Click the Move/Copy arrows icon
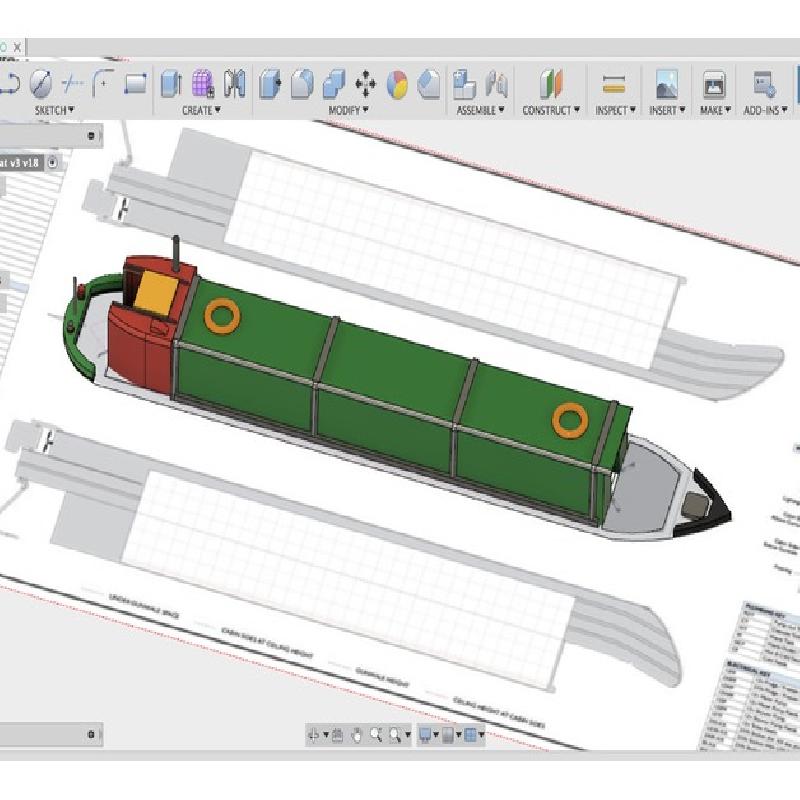 (x=365, y=84)
